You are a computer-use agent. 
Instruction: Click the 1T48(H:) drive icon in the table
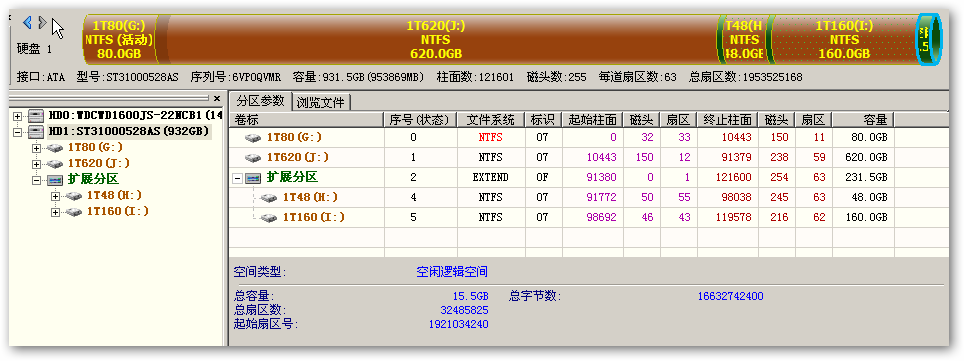268,197
